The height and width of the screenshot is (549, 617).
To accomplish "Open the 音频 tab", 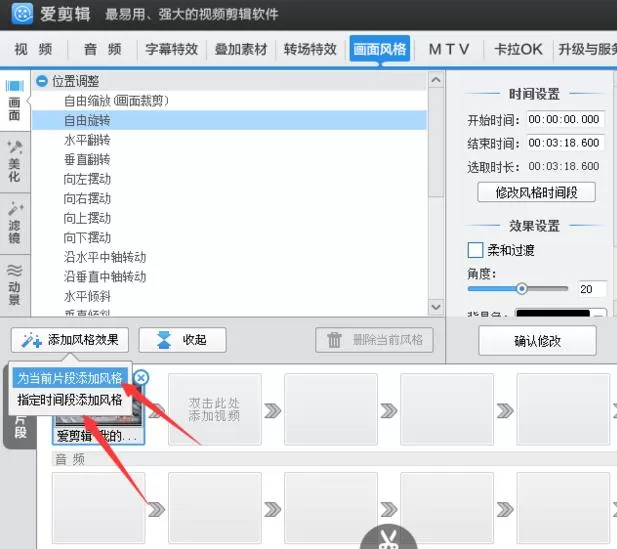I will tap(103, 50).
